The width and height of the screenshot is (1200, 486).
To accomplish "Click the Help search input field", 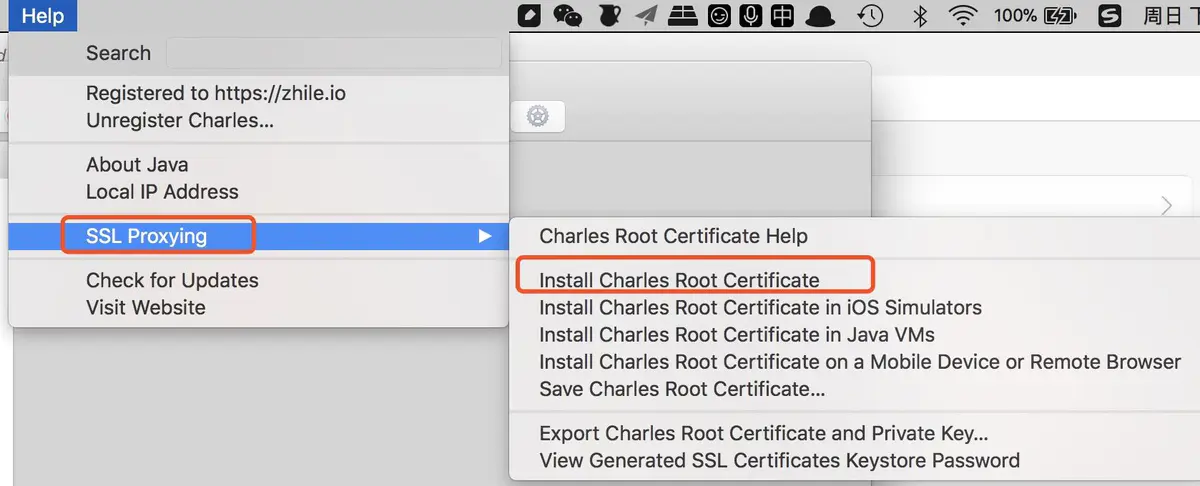I will coord(333,53).
